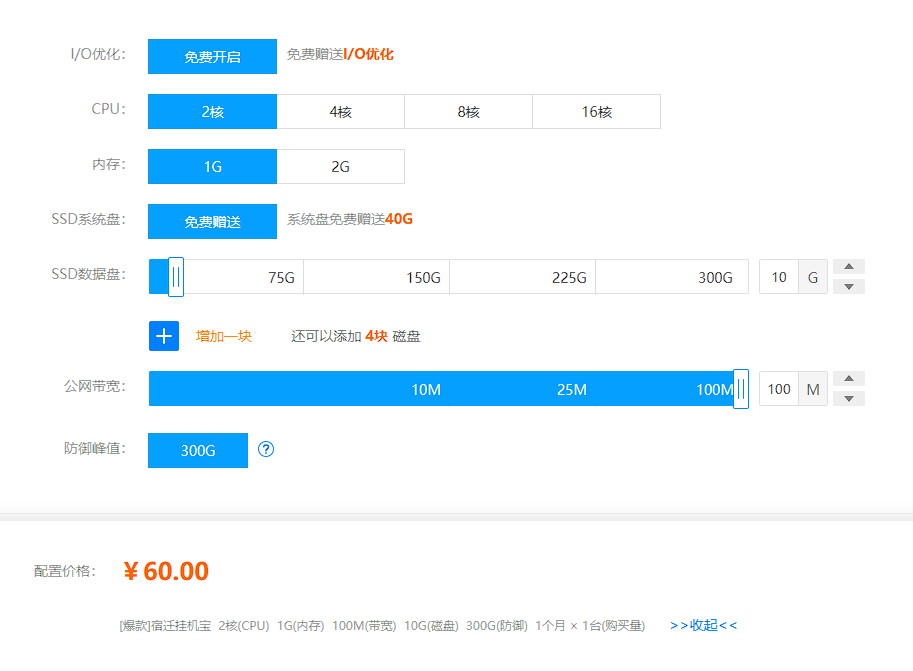The image size is (913, 671).
Task: Click the SSD data disk size input field
Action: coord(779,277)
